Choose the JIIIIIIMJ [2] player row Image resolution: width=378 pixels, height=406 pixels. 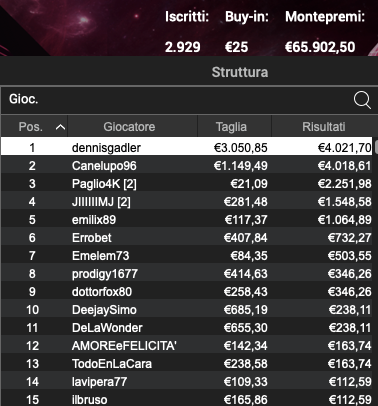(187, 202)
